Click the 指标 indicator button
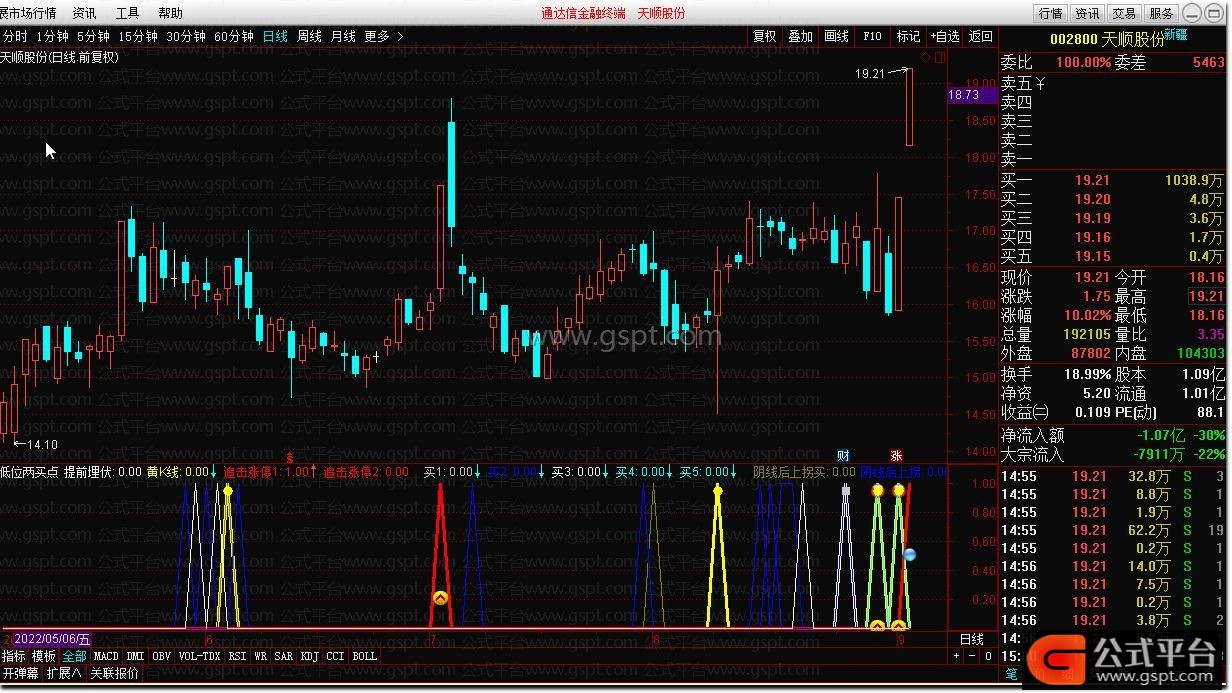This screenshot has width=1232, height=693. click(x=14, y=656)
